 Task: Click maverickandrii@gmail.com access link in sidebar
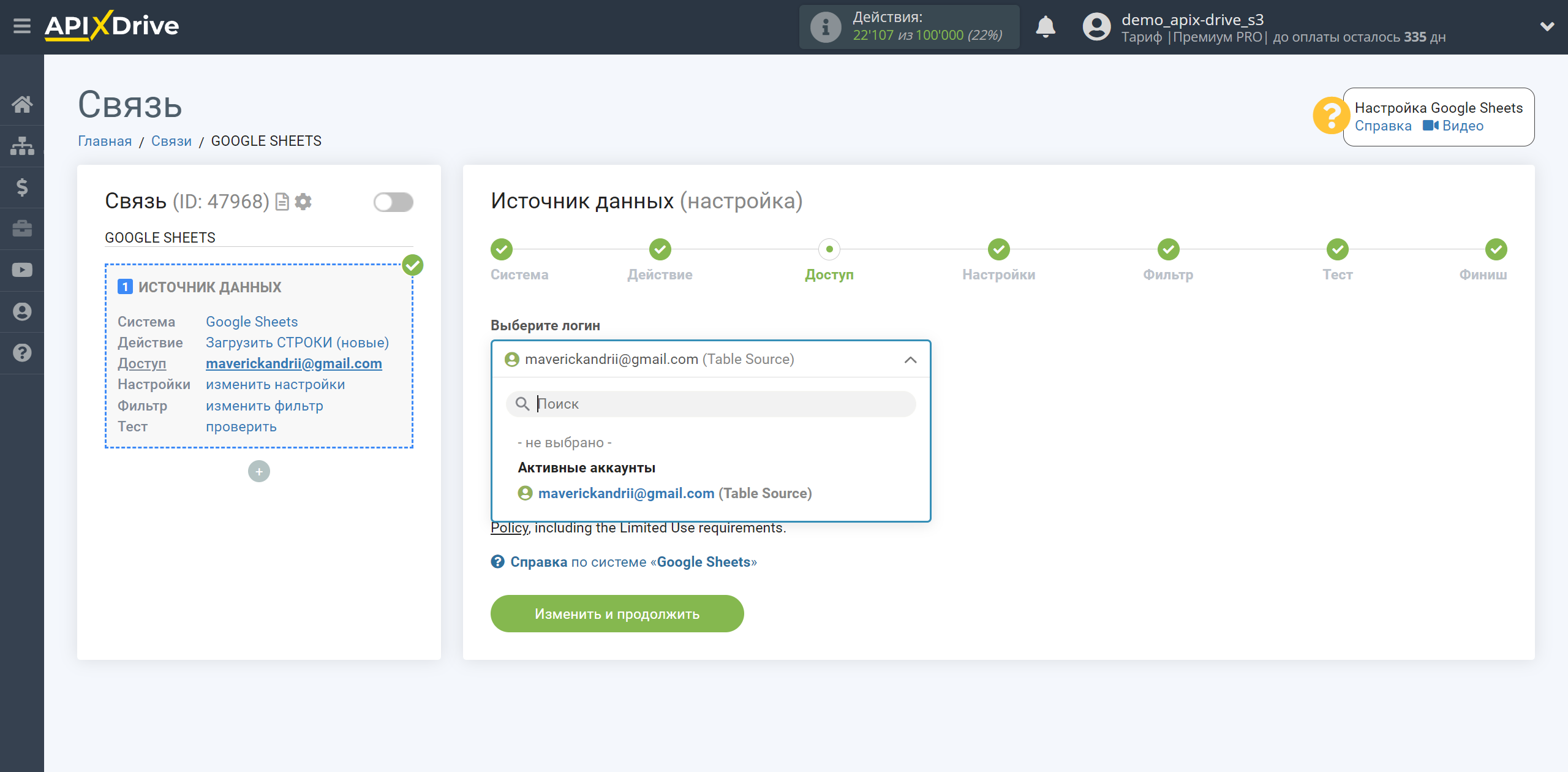[x=294, y=363]
